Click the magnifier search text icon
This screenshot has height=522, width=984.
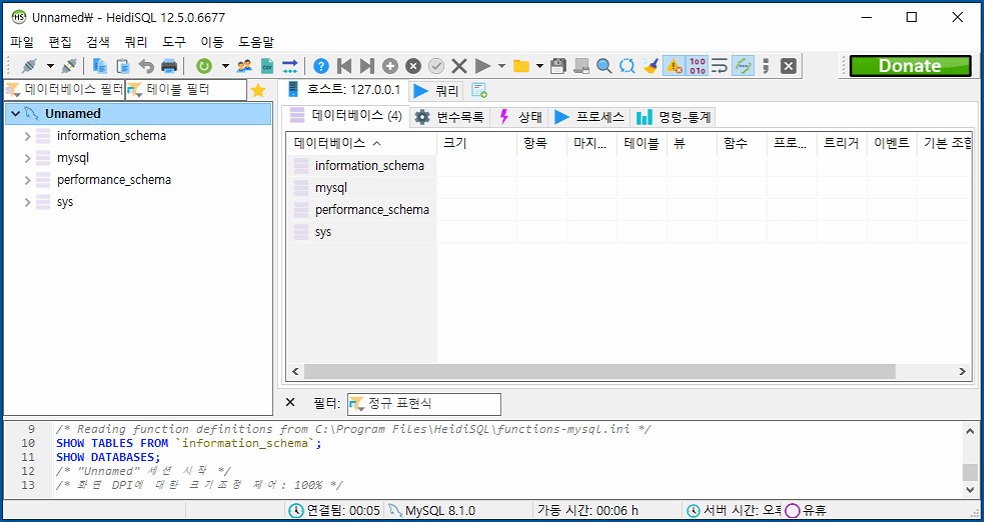[604, 66]
